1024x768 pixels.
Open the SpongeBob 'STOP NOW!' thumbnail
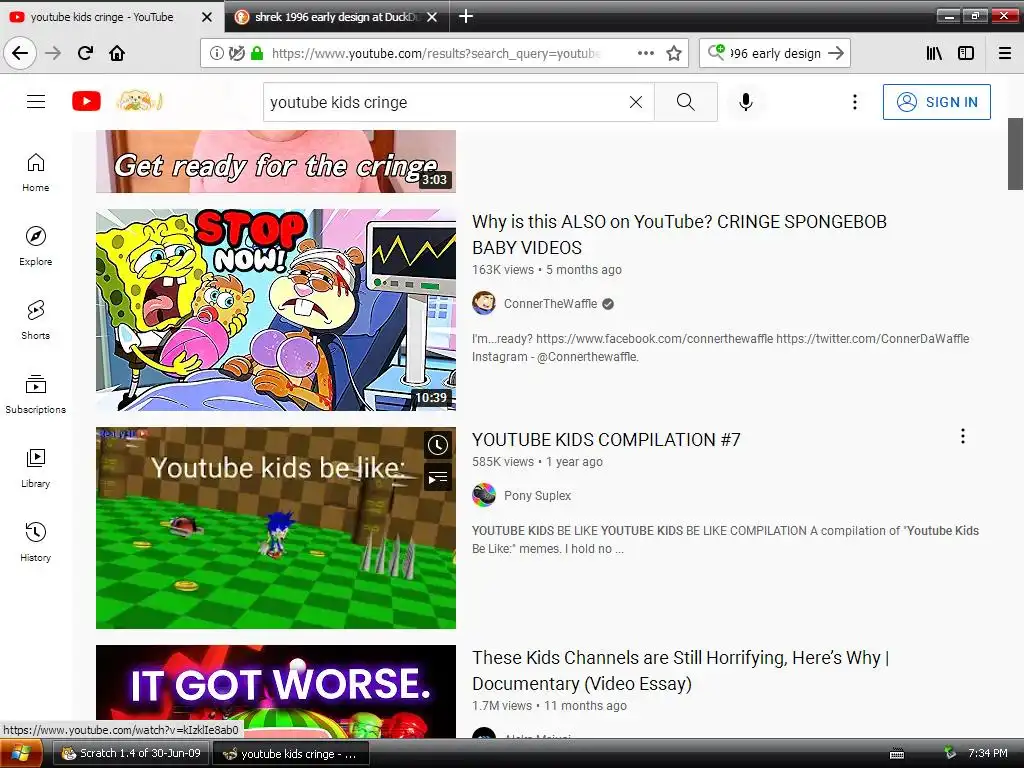276,310
